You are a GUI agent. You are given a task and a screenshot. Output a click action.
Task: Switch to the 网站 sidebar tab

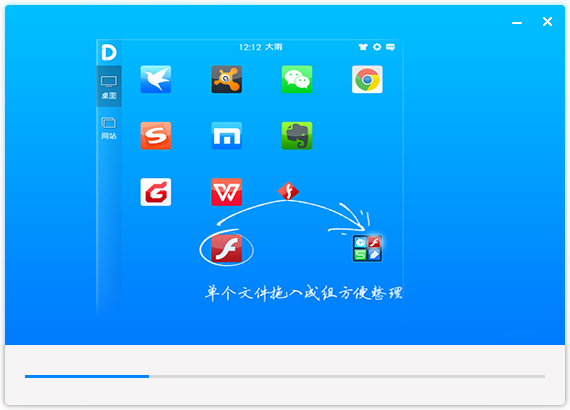pos(109,128)
